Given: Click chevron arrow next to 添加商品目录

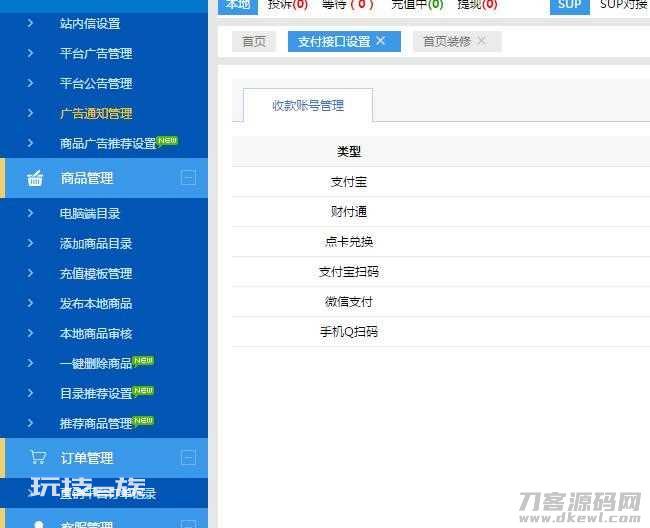Looking at the screenshot, I should pyautogui.click(x=30, y=243).
